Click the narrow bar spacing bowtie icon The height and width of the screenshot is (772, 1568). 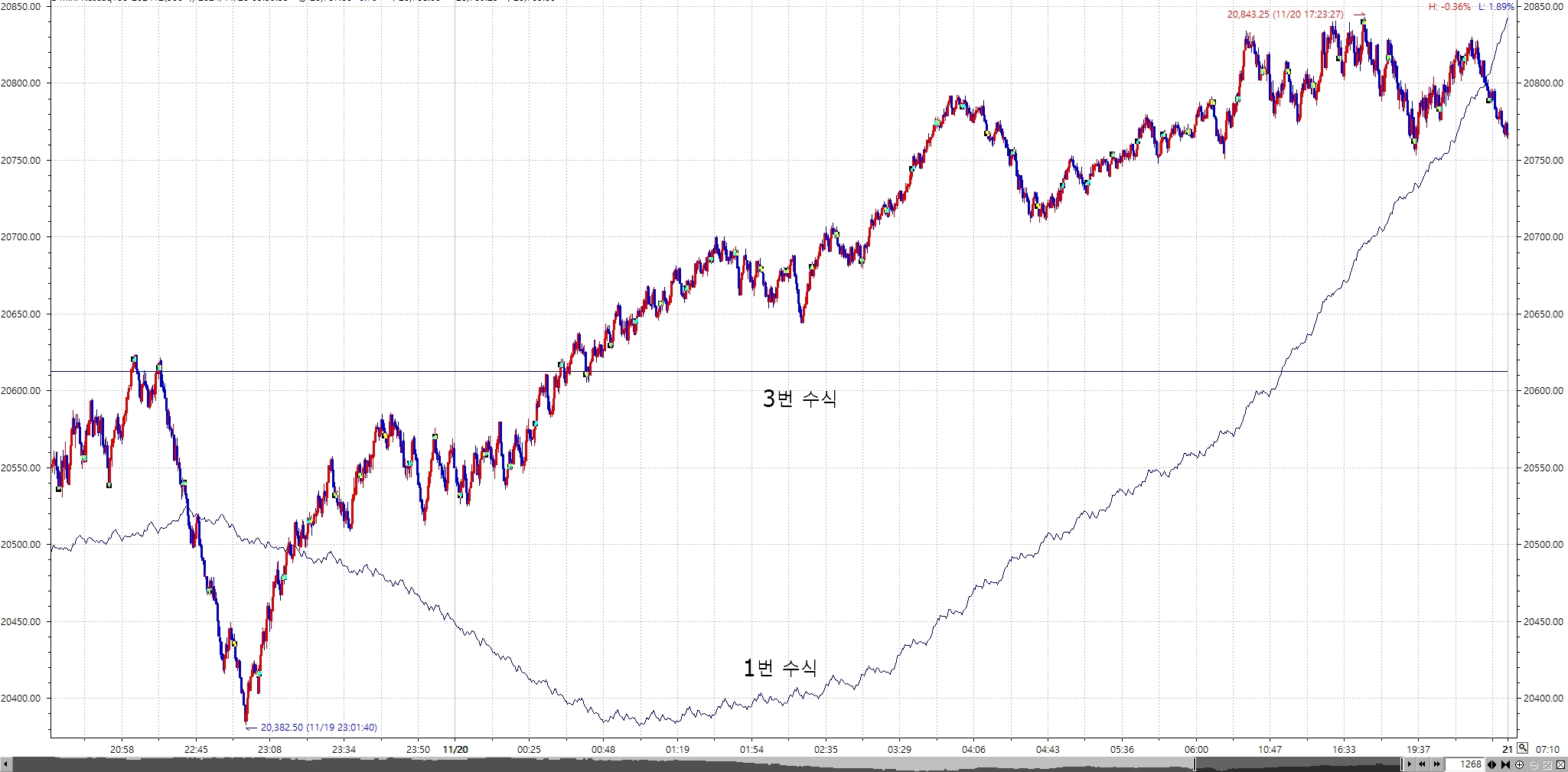1506,764
